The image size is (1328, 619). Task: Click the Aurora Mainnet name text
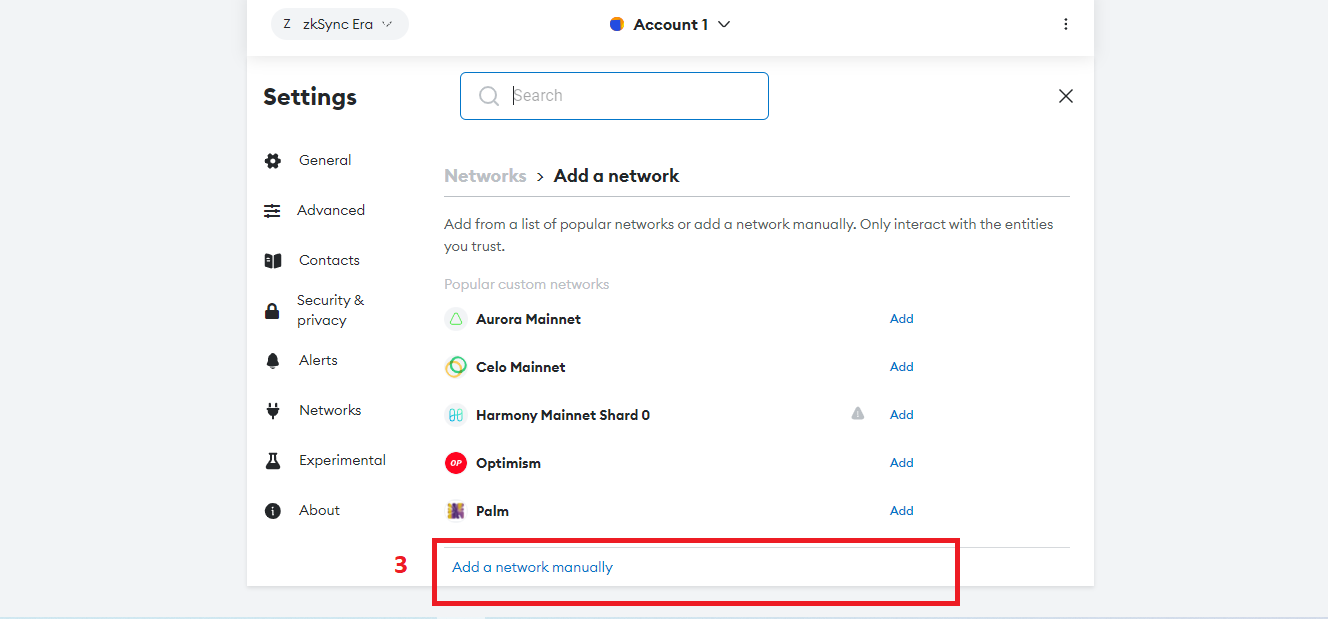pyautogui.click(x=528, y=319)
